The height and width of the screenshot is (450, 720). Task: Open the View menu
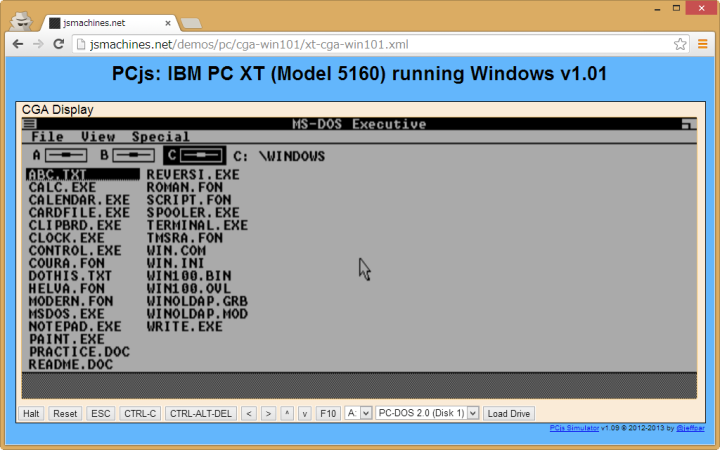coord(98,137)
